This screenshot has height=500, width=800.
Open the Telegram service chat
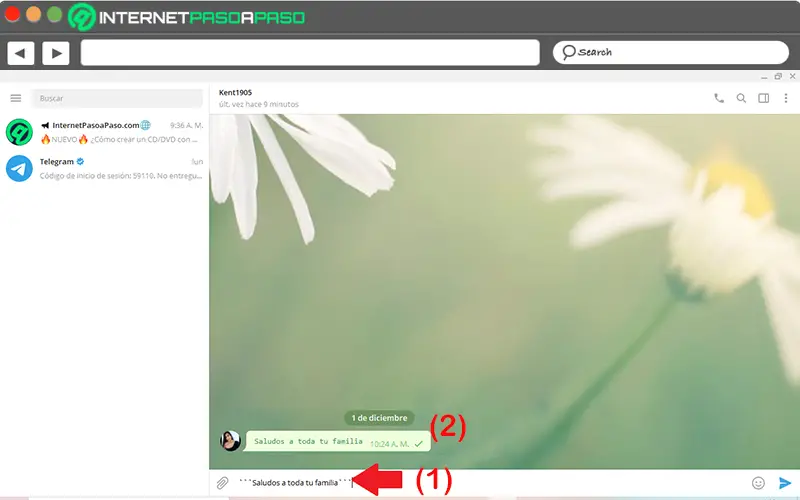(105, 168)
